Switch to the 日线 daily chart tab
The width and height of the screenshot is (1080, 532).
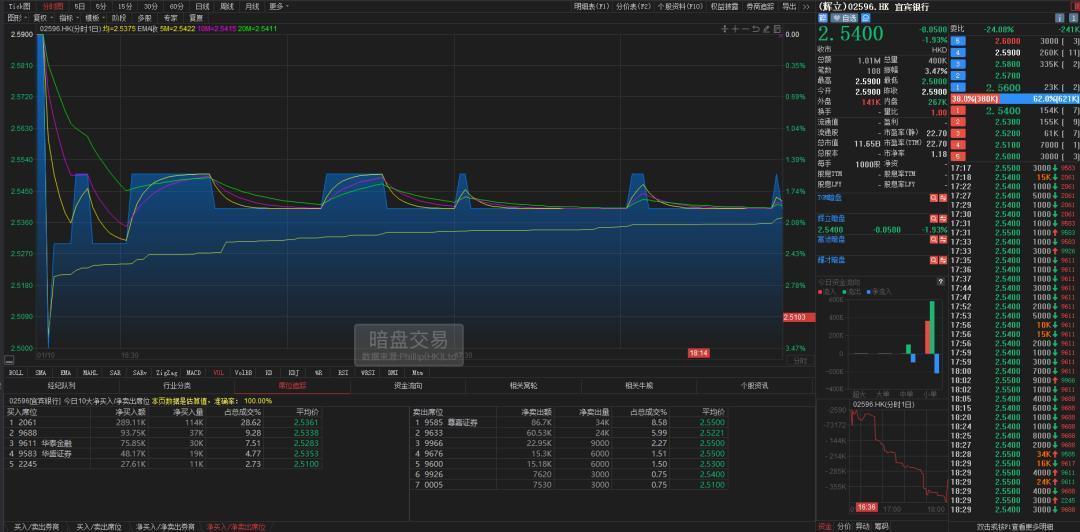pyautogui.click(x=202, y=6)
